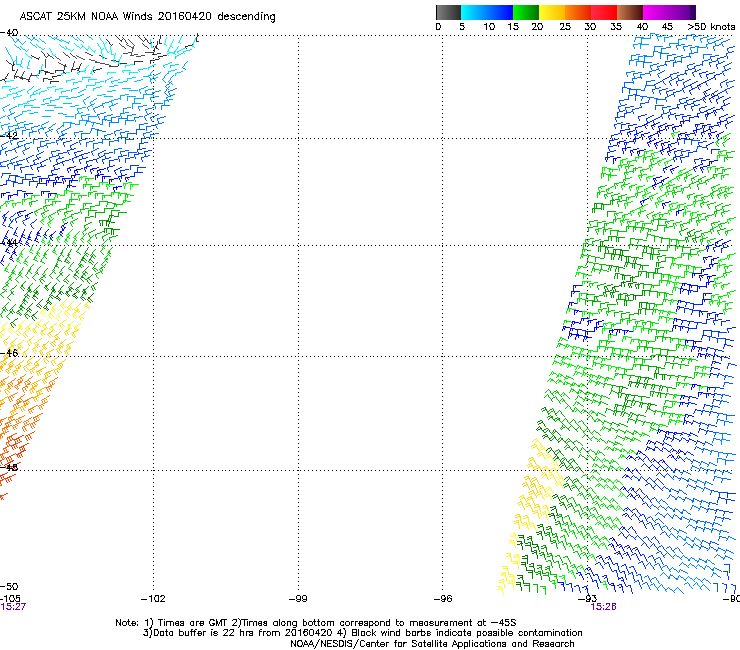Screen dimensions: 740x650
Task: Click the 15:26 pass time label
Action: click(604, 607)
